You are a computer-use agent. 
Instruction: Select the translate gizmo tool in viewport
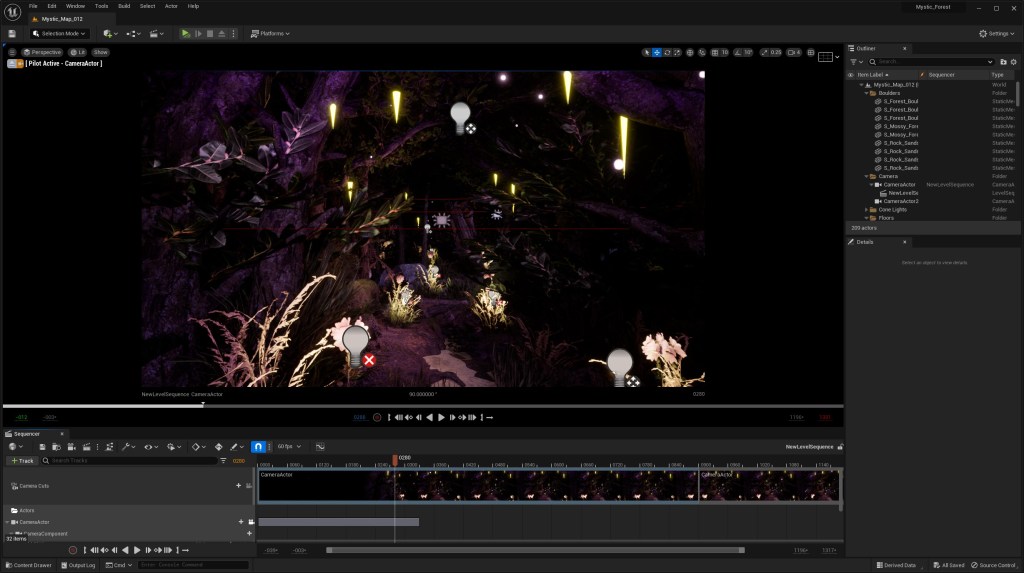pyautogui.click(x=657, y=52)
